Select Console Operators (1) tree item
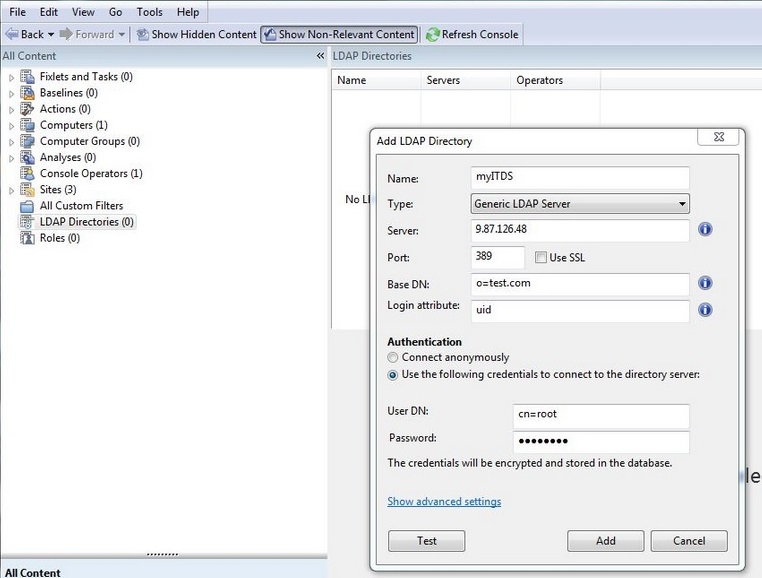 coord(91,173)
